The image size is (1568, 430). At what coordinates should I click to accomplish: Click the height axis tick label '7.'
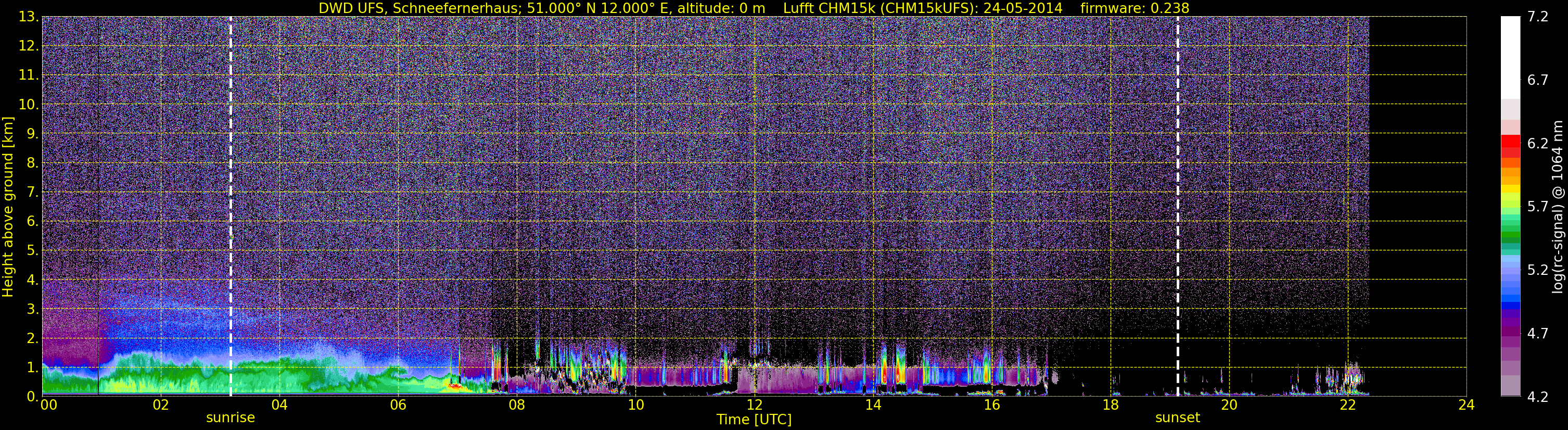33,193
